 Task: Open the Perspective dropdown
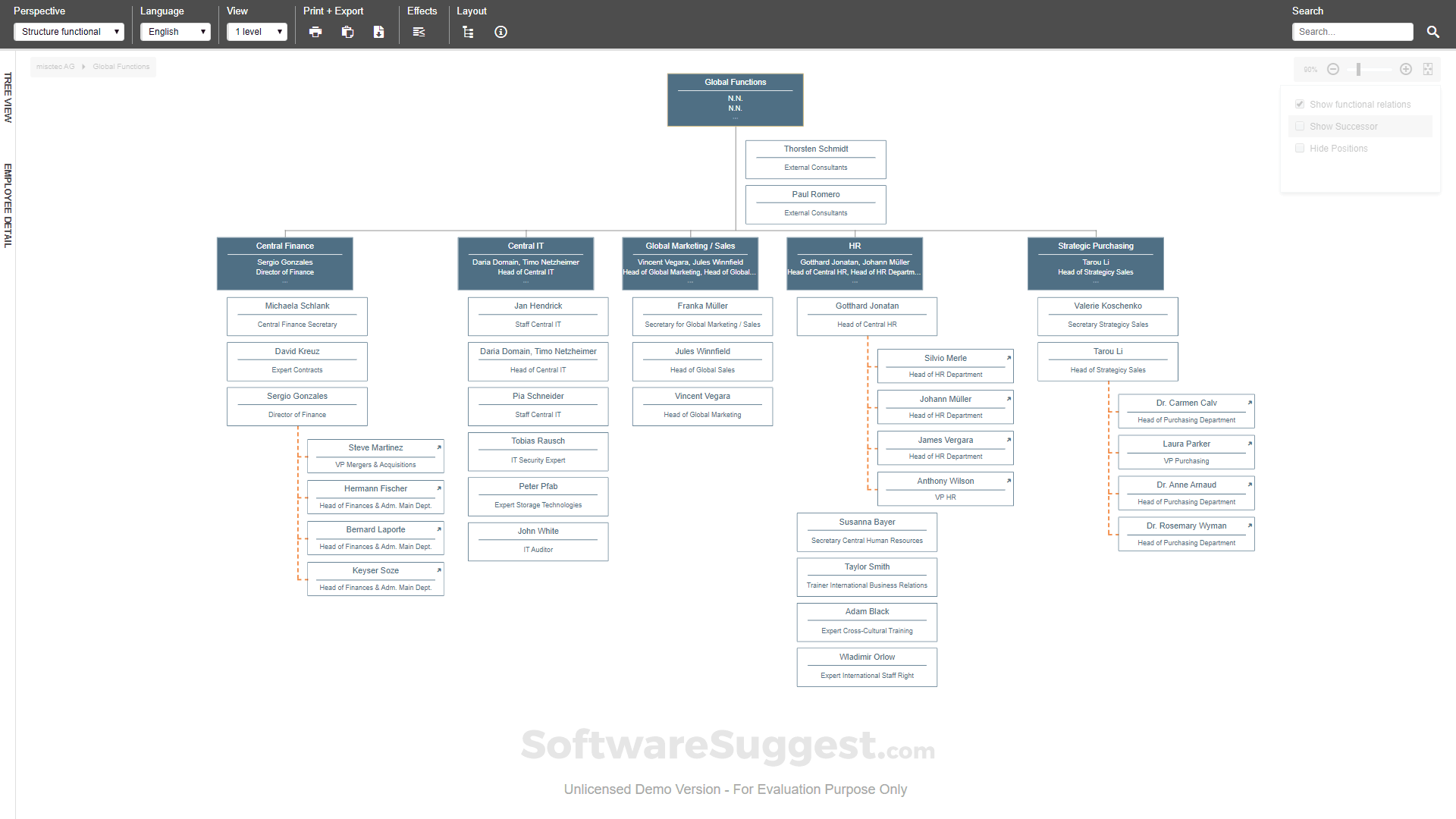[68, 32]
